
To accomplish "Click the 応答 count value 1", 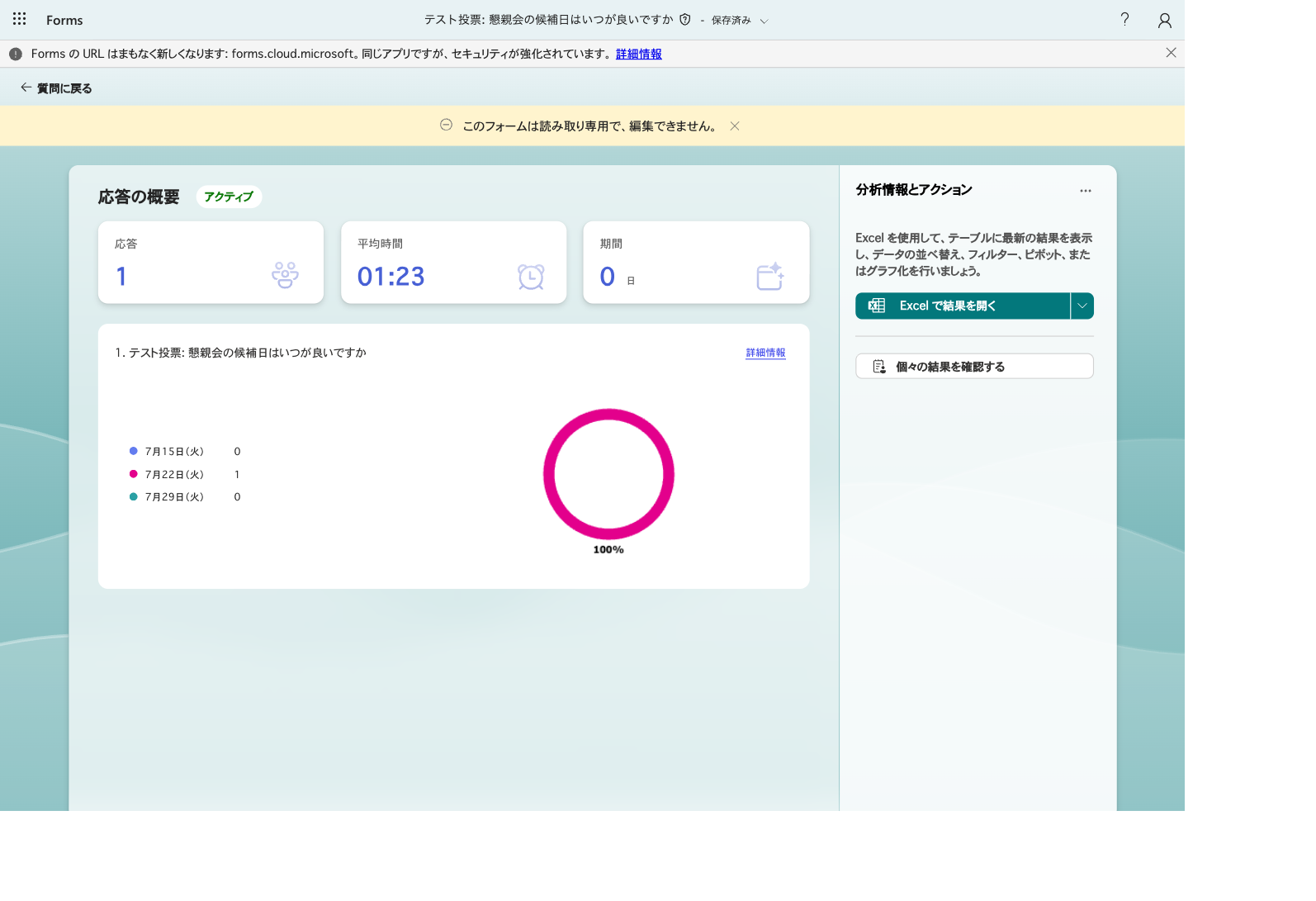I will 121,277.
